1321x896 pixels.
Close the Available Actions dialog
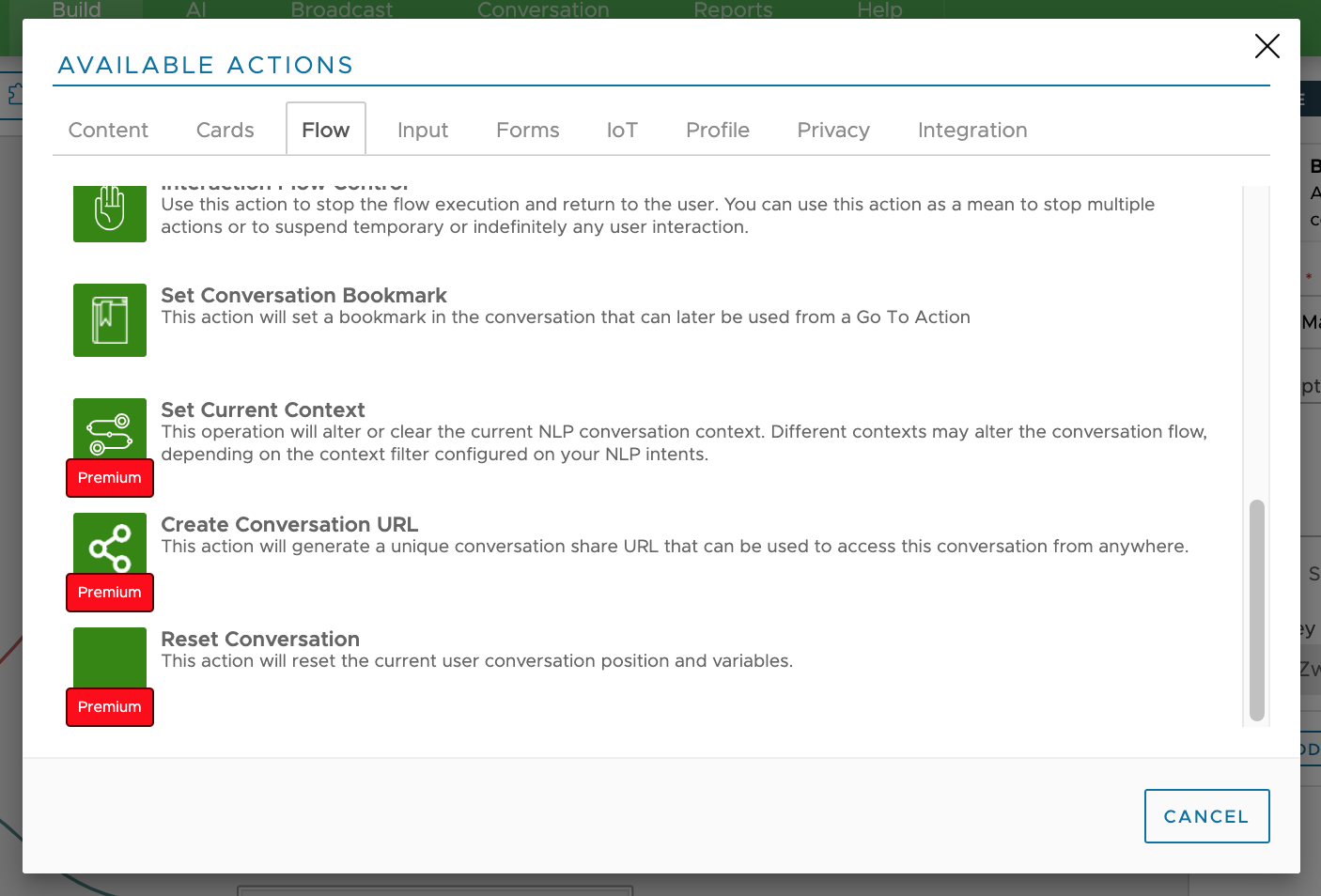pos(1267,46)
